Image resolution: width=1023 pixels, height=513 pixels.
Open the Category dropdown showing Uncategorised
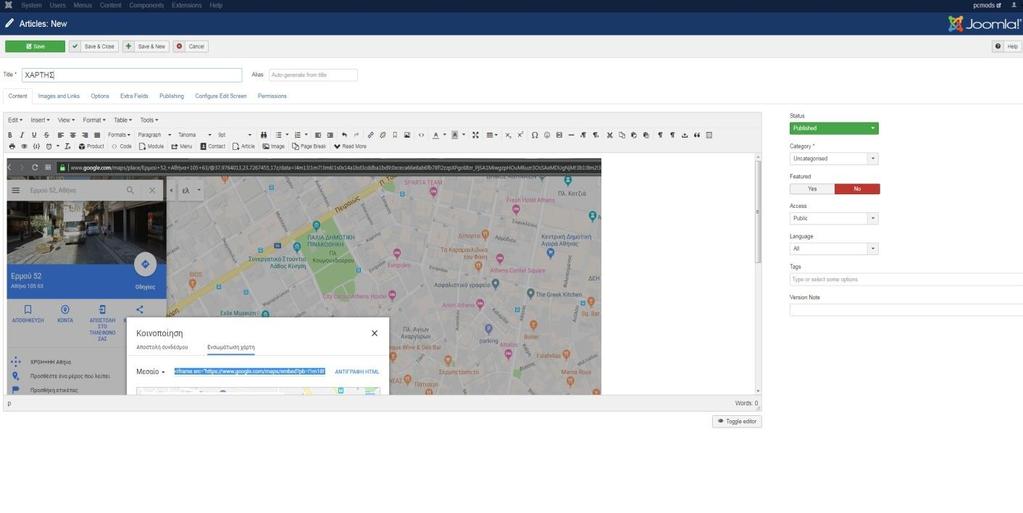tap(834, 159)
